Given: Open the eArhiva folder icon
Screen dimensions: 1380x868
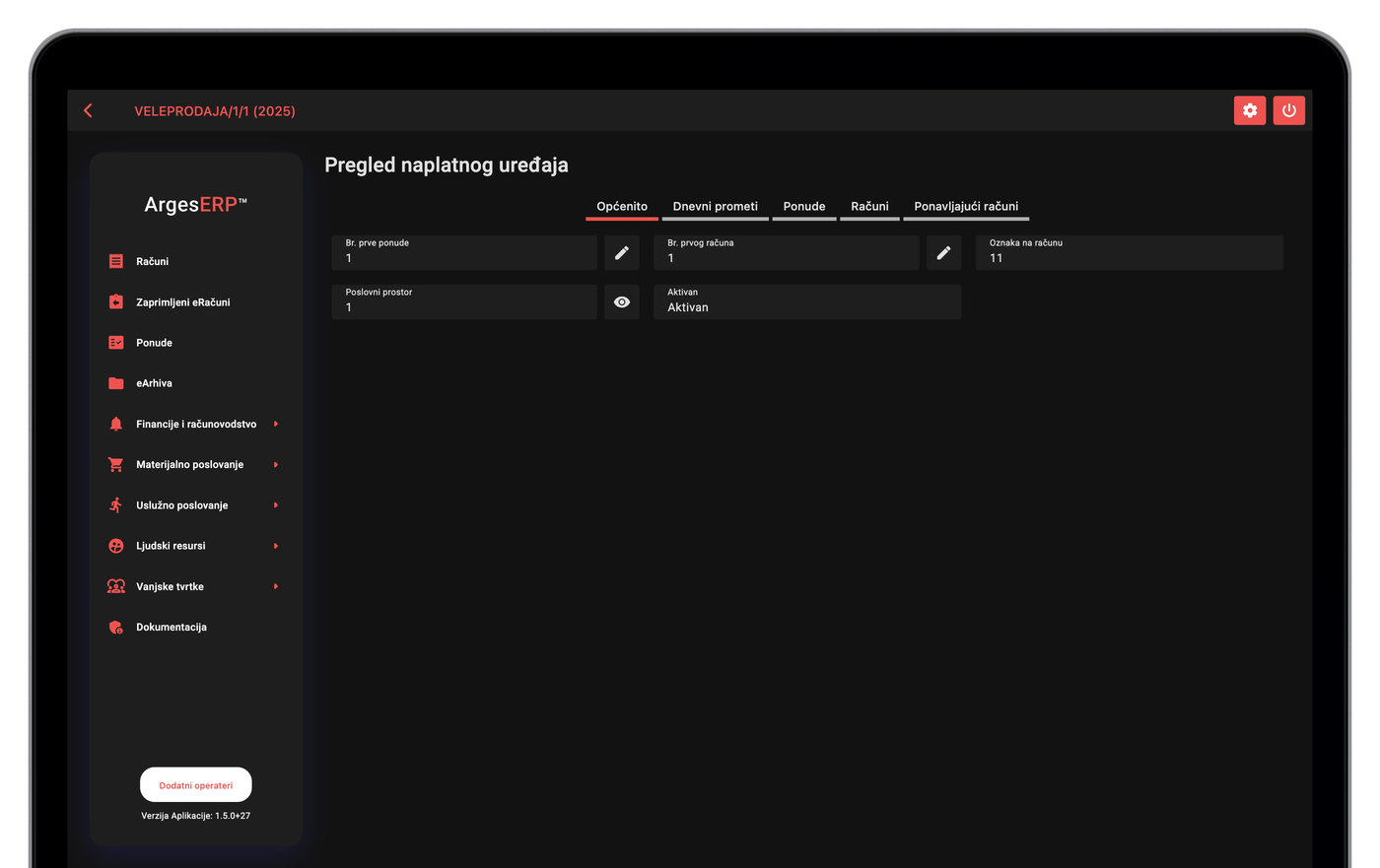Looking at the screenshot, I should point(116,383).
